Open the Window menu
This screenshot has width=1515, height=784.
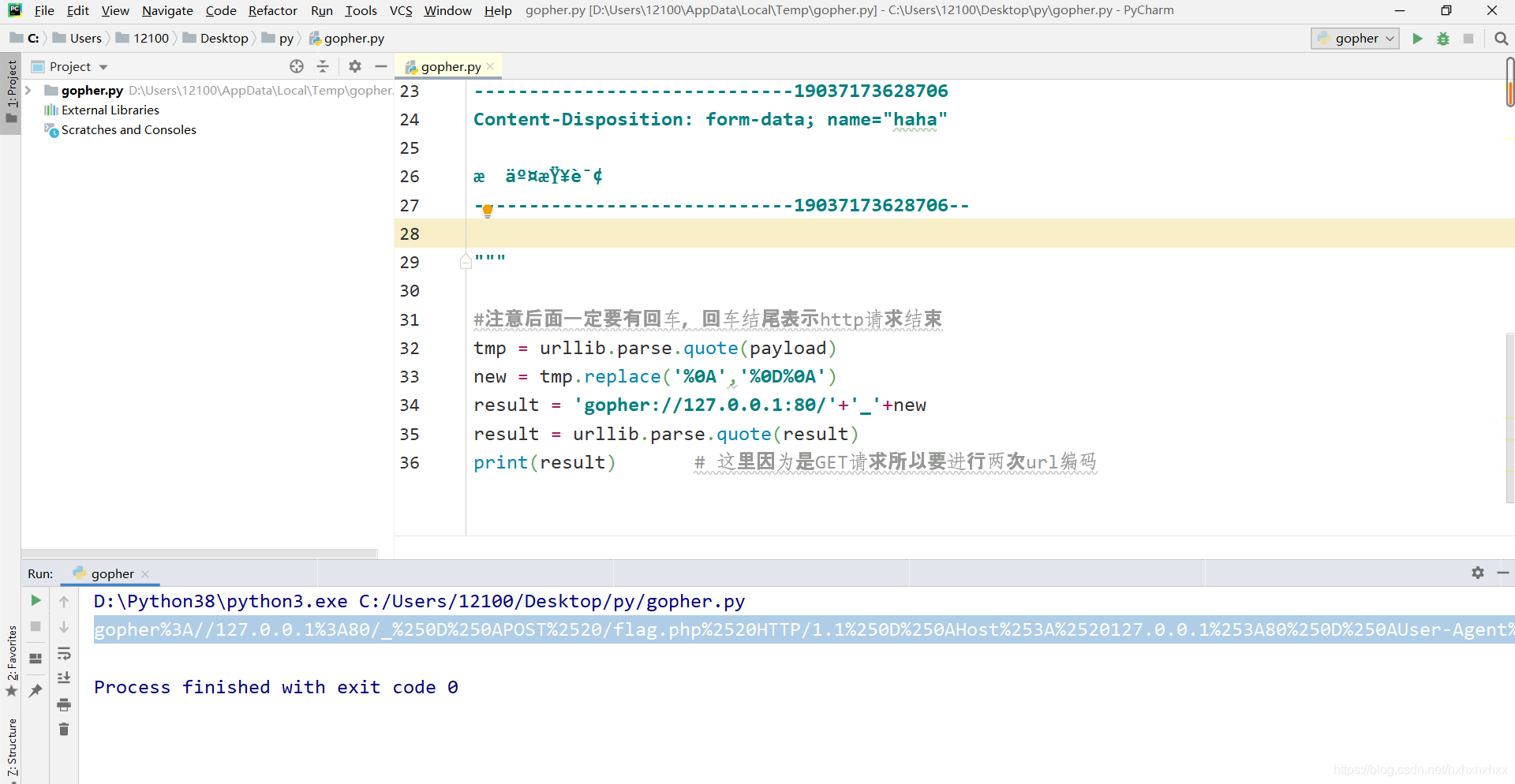(447, 10)
